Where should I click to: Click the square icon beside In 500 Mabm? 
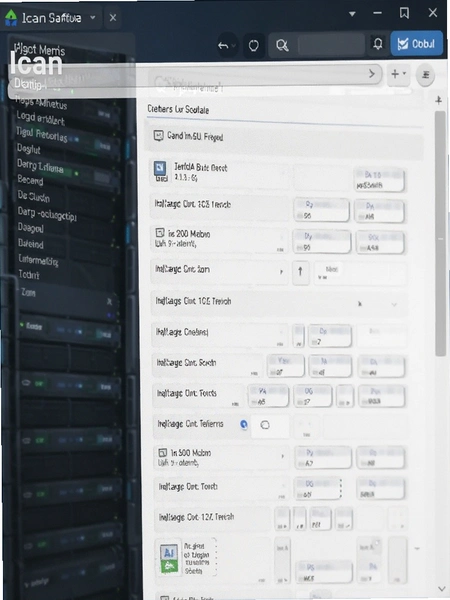(x=163, y=453)
